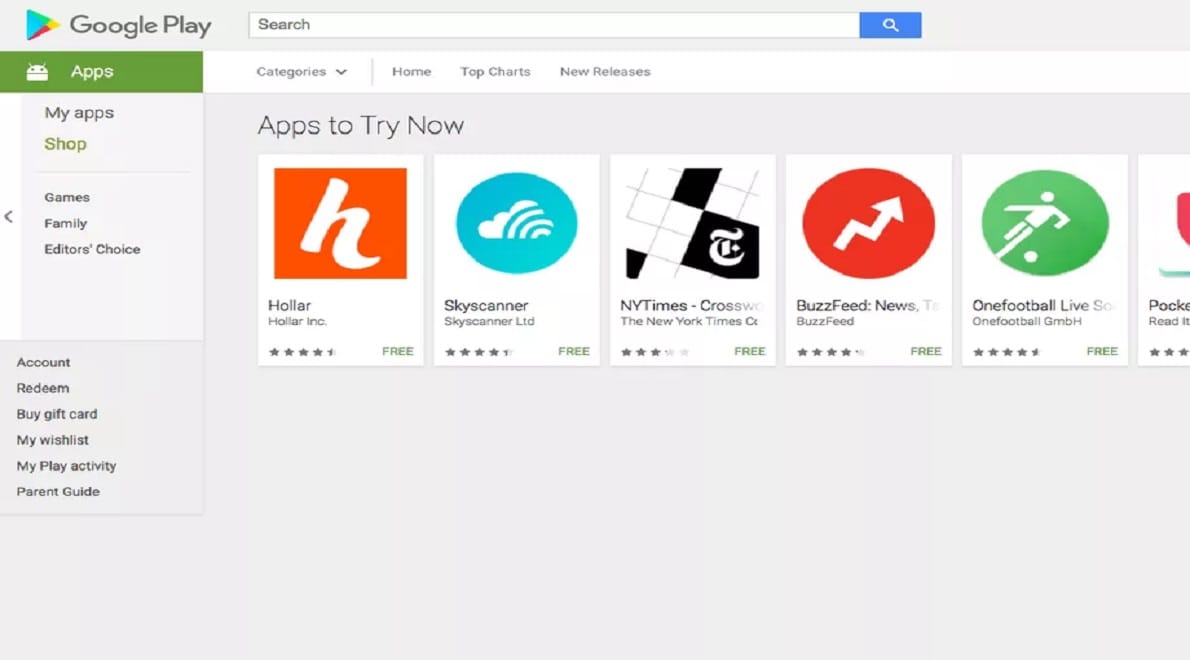1190x660 pixels.
Task: Click the Onefootball Live Soccer title
Action: coord(1044,305)
